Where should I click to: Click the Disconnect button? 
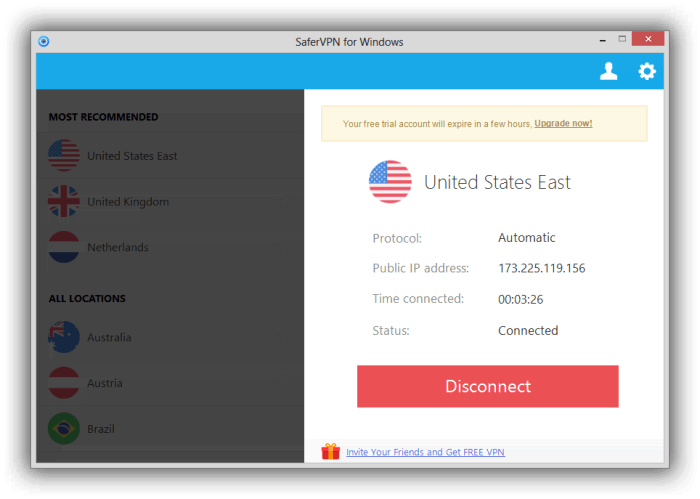click(x=488, y=386)
